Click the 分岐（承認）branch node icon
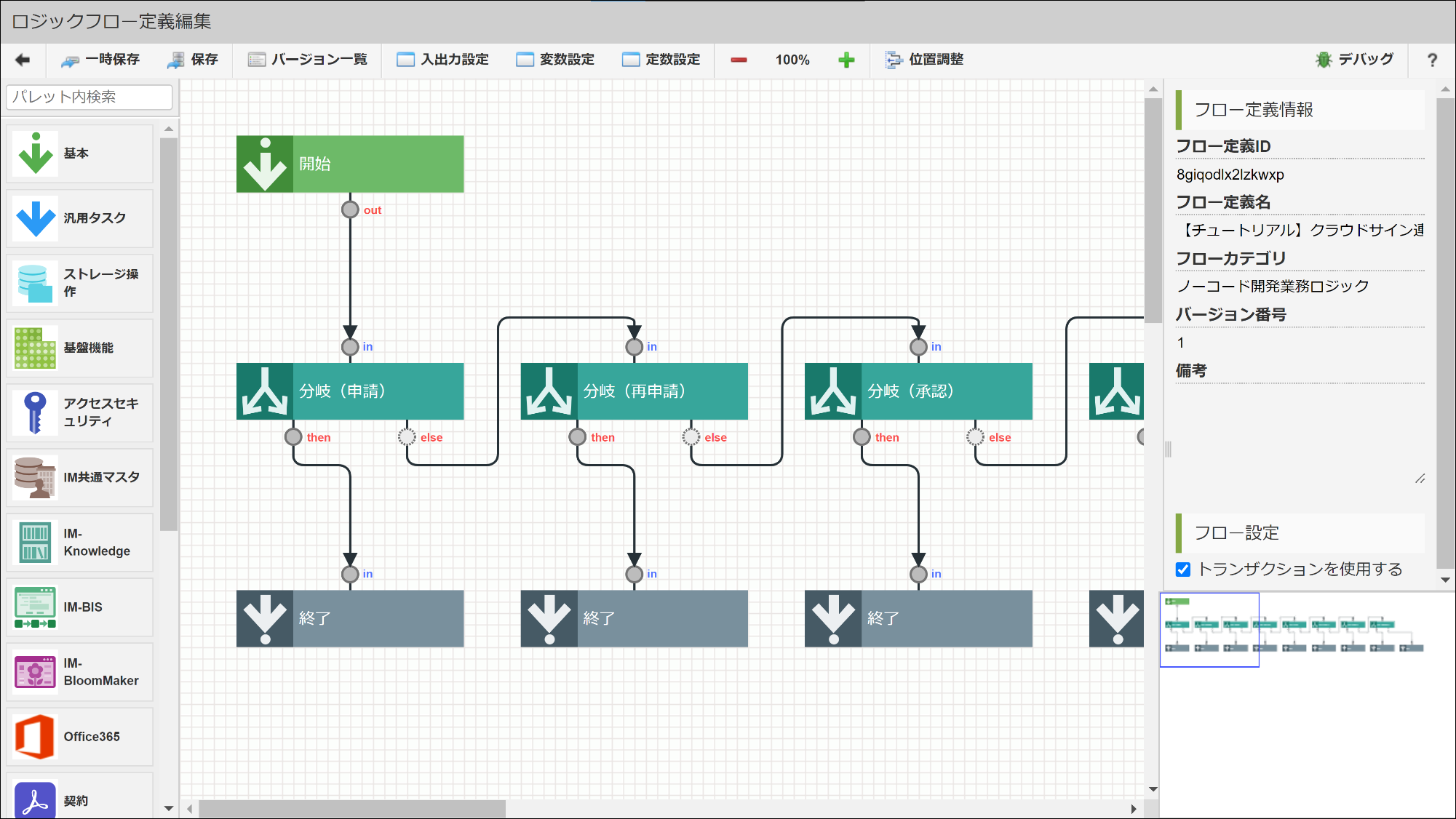The height and width of the screenshot is (819, 1456). 834,390
